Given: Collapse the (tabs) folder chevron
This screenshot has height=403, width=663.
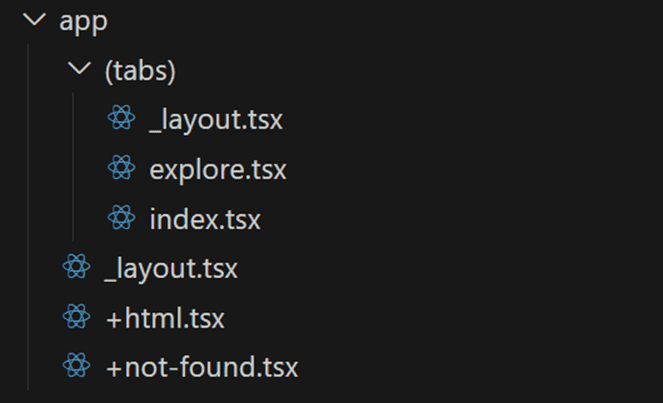Looking at the screenshot, I should tap(79, 69).
